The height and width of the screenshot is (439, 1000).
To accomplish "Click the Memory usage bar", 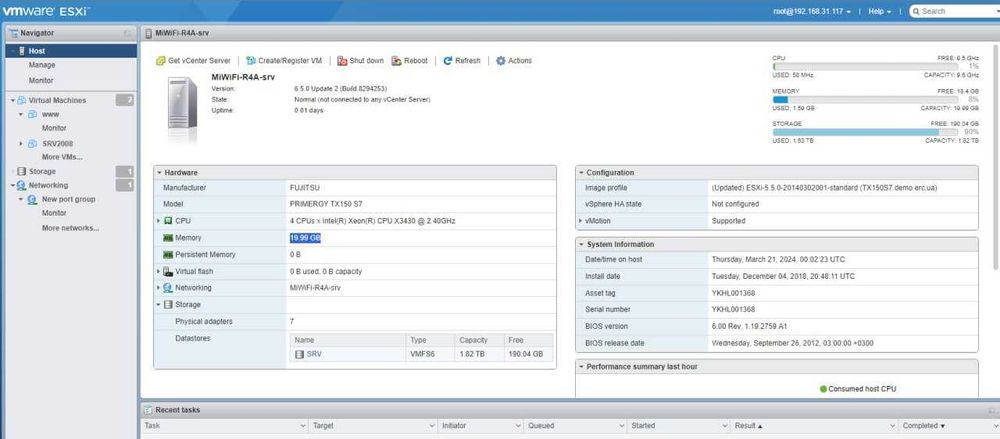I will click(865, 100).
